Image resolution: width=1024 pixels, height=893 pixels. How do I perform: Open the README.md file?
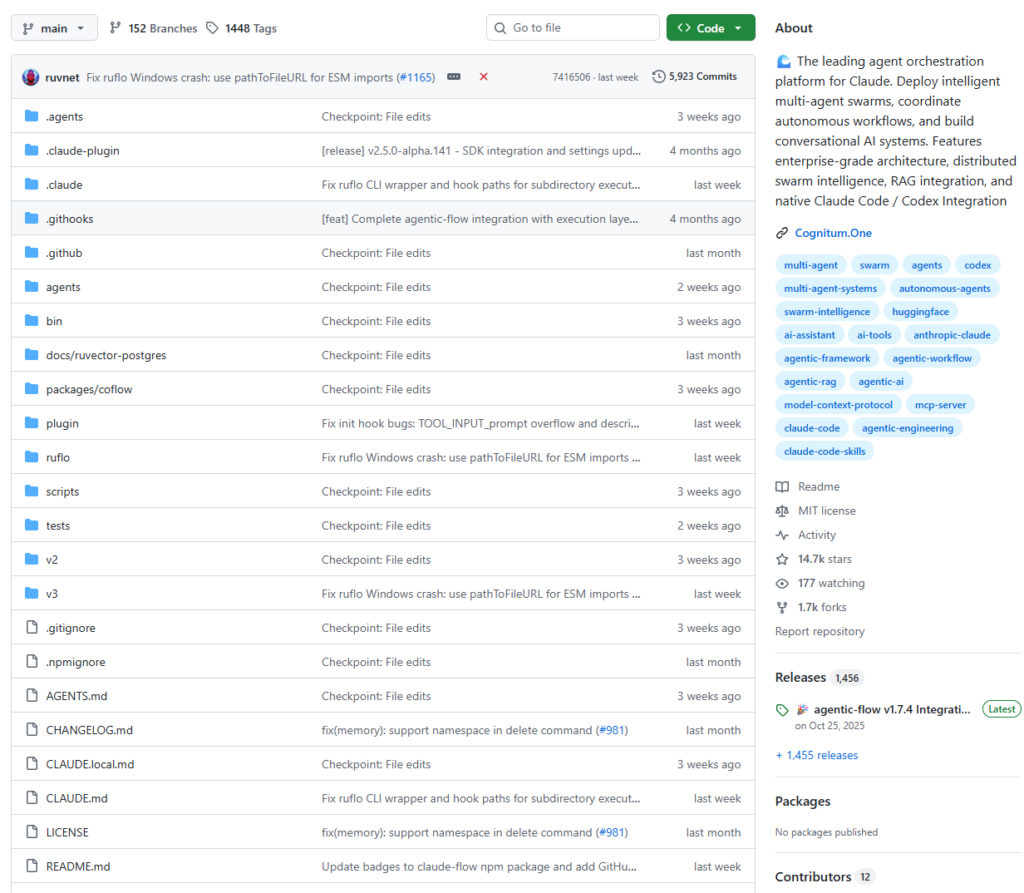pos(78,867)
